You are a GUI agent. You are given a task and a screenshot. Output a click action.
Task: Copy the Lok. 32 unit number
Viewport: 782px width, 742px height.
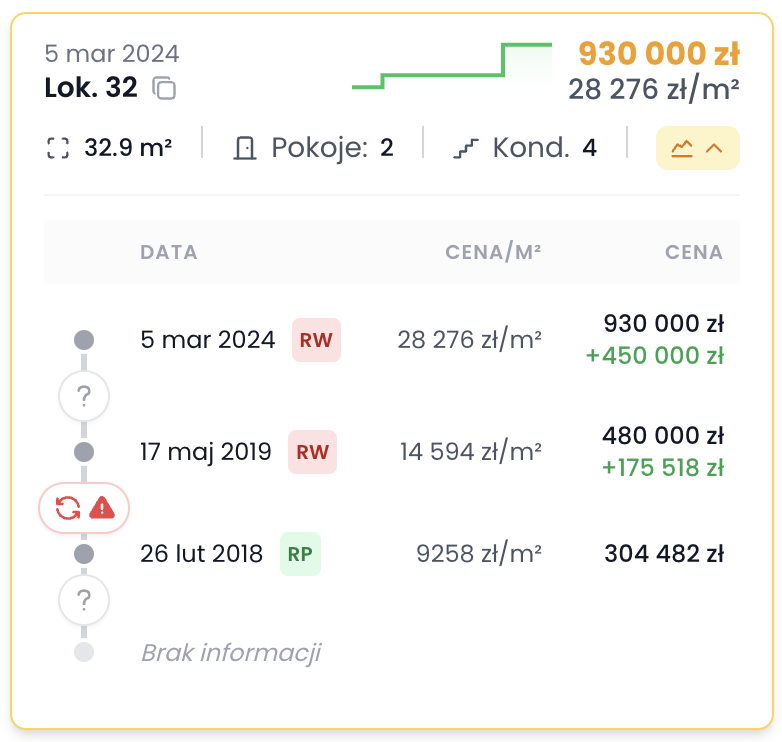[x=164, y=89]
